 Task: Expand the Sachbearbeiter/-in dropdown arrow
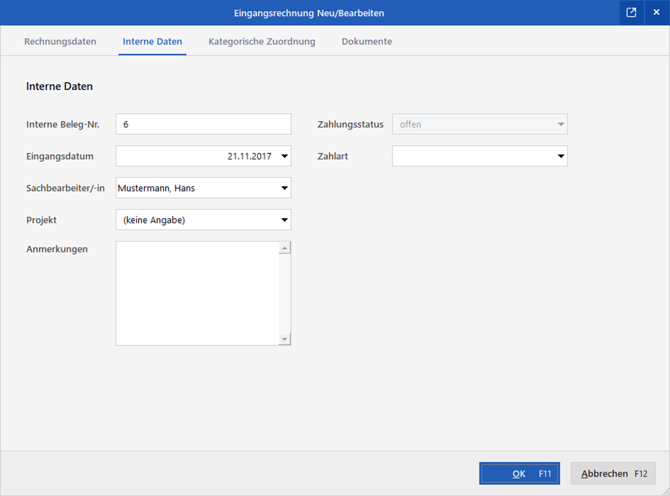[x=284, y=188]
